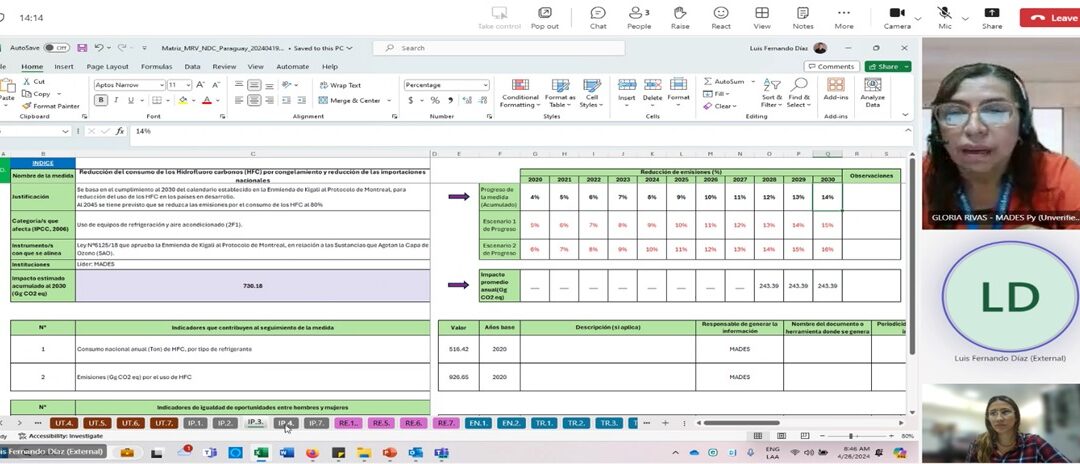Toggle the Mic mute button
Viewport: 1080px width, 464px height.
point(944,16)
